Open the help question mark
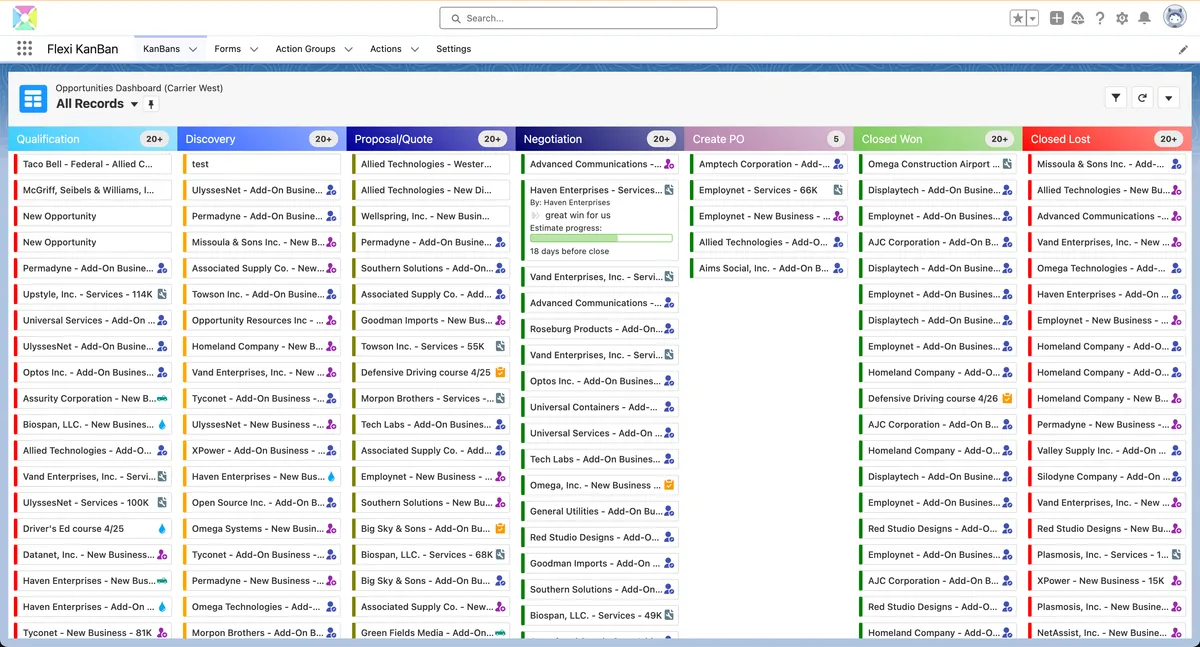 coord(1100,18)
